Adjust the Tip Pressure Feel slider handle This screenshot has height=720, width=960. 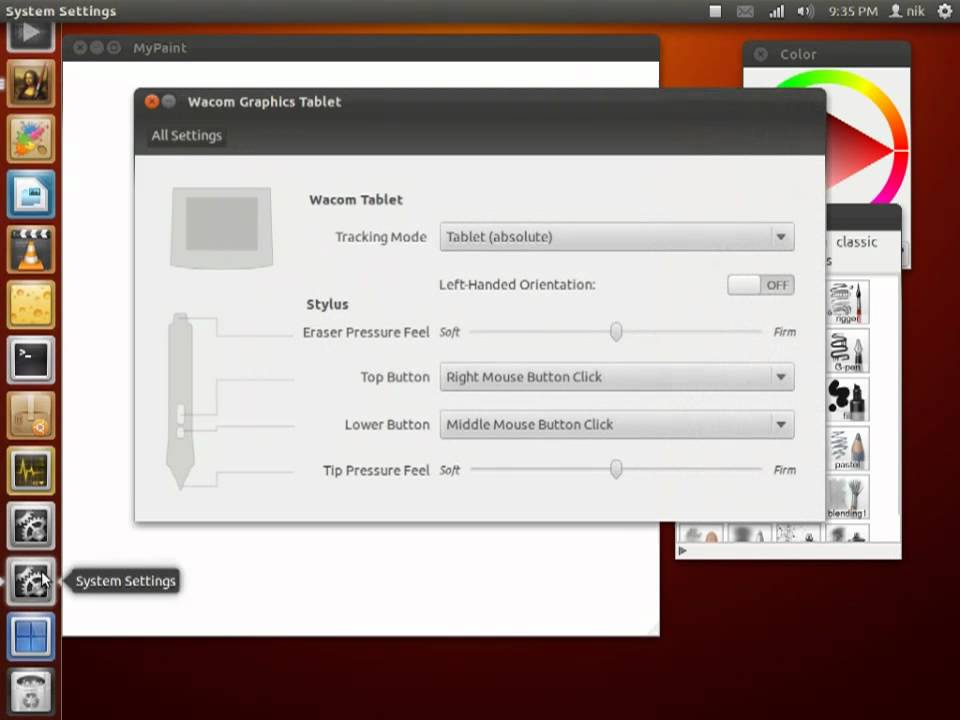point(616,470)
